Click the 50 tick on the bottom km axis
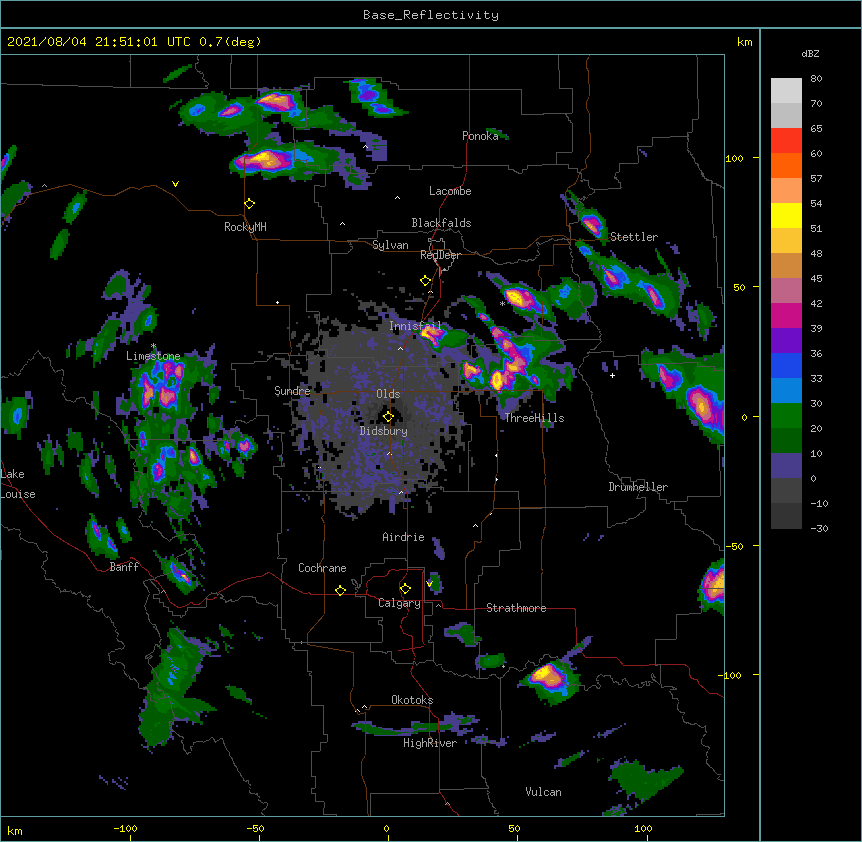Image resolution: width=862 pixels, height=842 pixels. (514, 828)
